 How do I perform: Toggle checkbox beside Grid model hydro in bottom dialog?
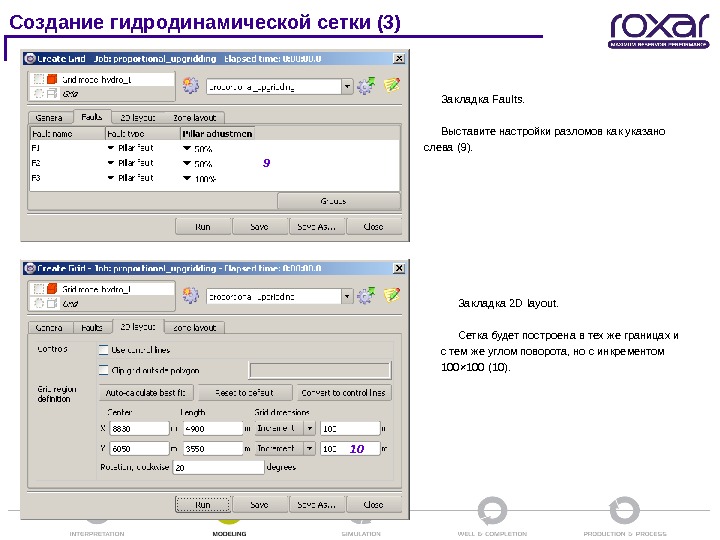[x=39, y=288]
